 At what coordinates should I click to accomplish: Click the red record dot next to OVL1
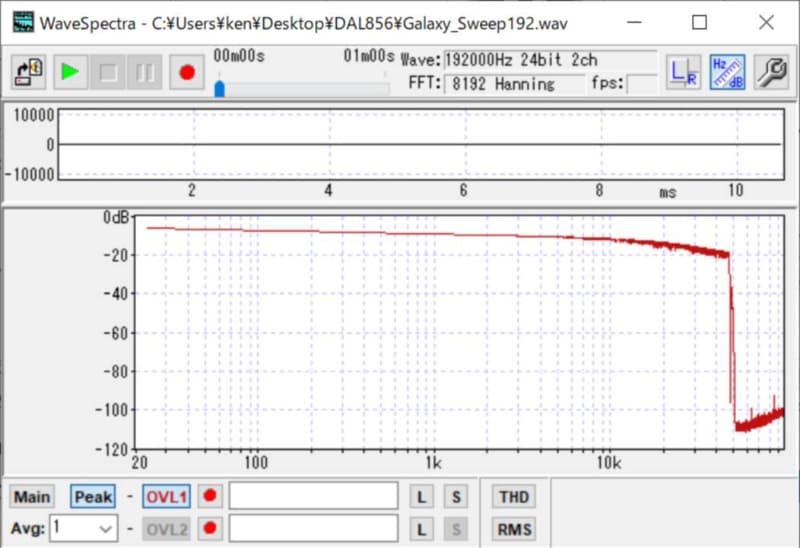(x=210, y=496)
